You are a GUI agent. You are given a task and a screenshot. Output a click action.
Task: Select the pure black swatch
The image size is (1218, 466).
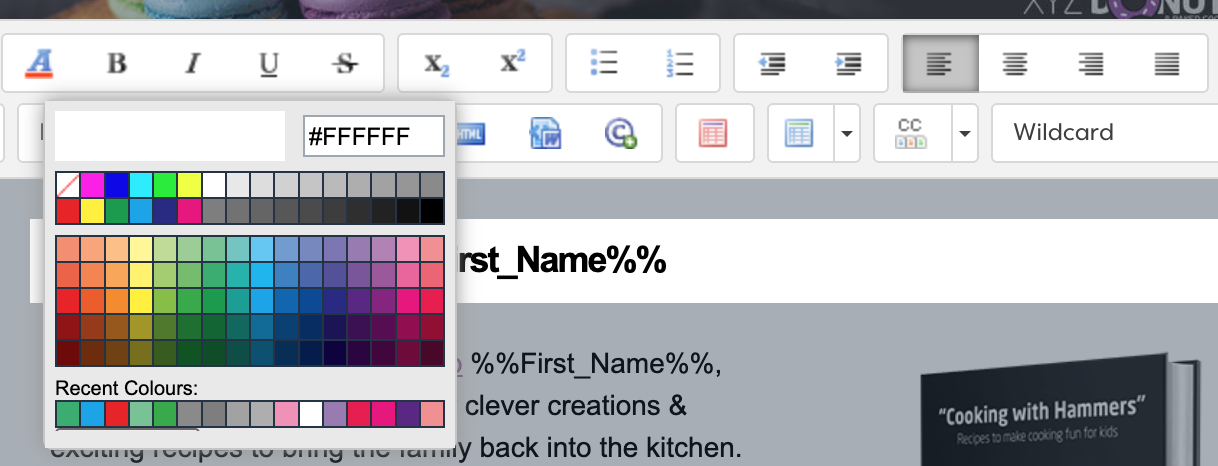click(x=431, y=210)
